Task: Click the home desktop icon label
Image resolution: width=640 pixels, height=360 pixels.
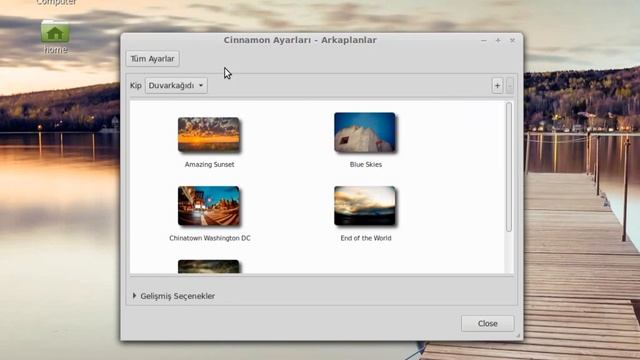Action: click(55, 50)
